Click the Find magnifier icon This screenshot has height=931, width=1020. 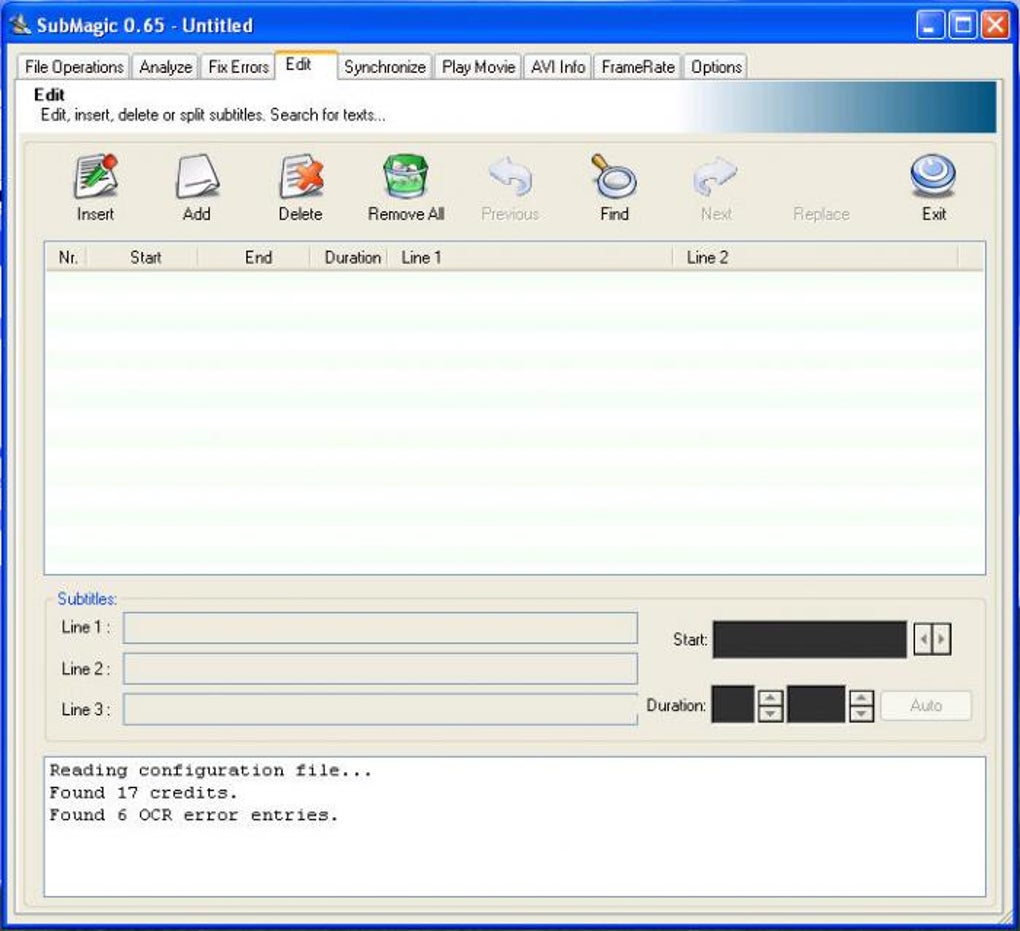(613, 176)
